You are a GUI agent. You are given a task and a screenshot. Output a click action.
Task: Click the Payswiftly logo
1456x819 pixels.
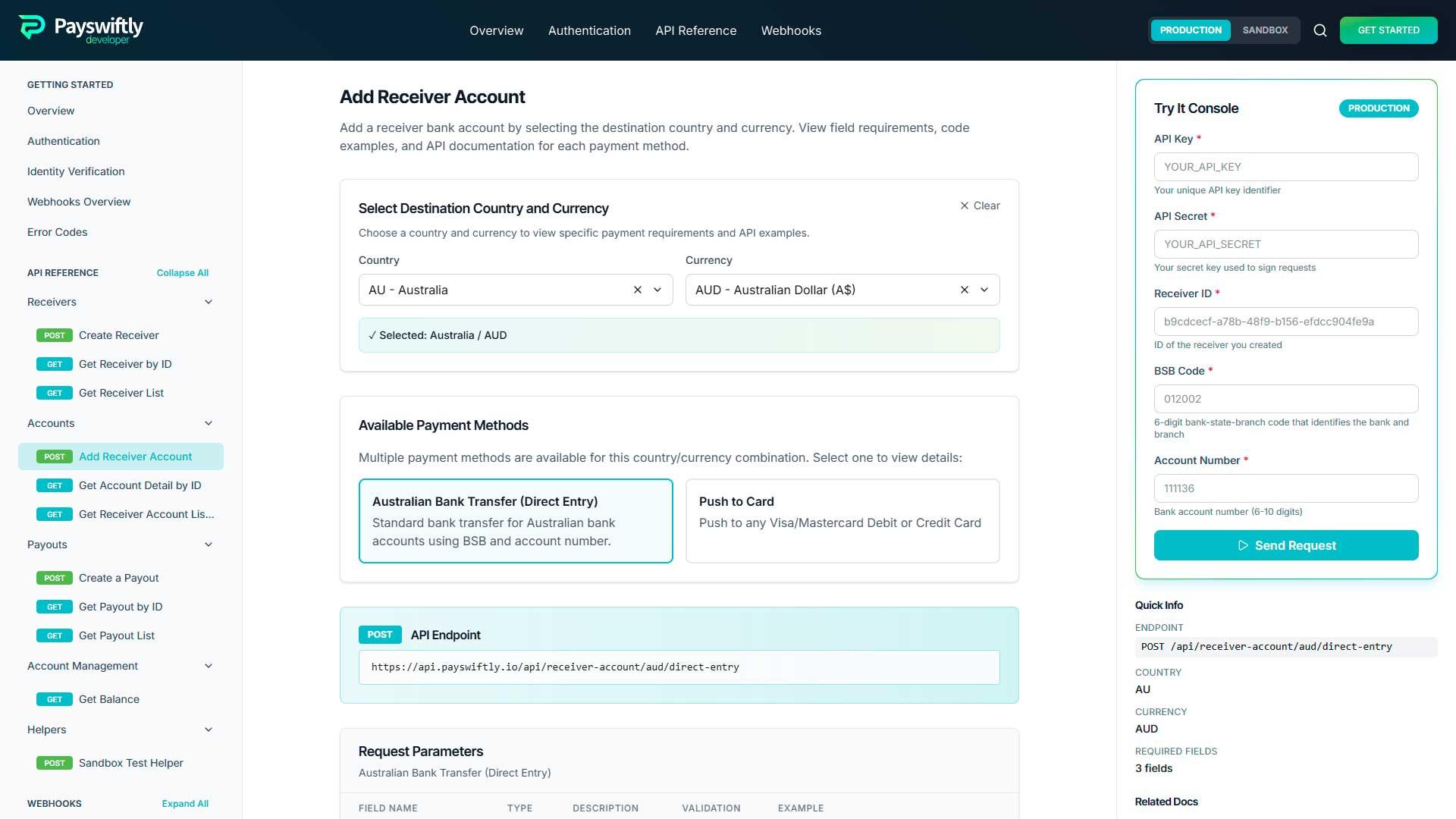(x=80, y=30)
